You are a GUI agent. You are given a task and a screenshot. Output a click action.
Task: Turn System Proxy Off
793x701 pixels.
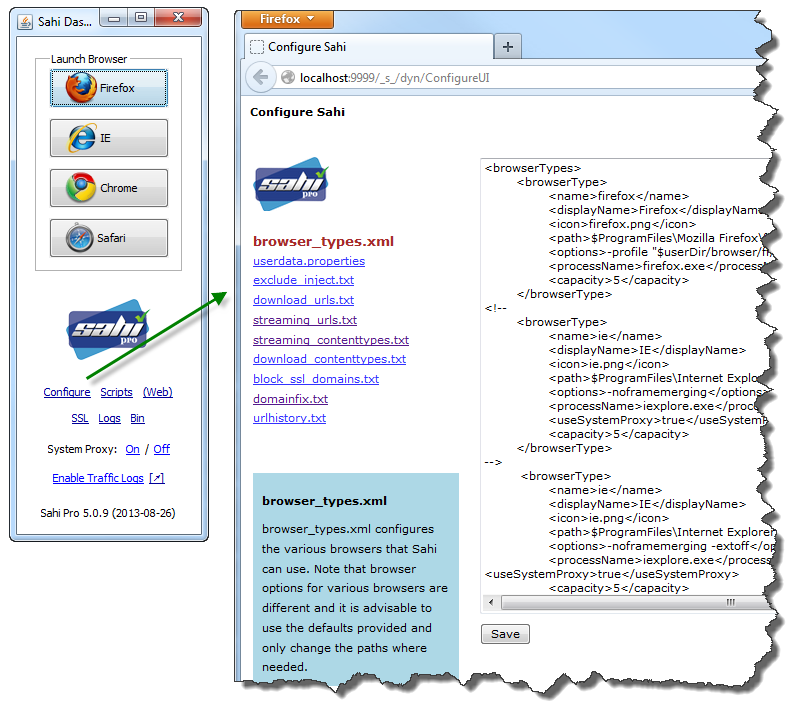pos(161,449)
